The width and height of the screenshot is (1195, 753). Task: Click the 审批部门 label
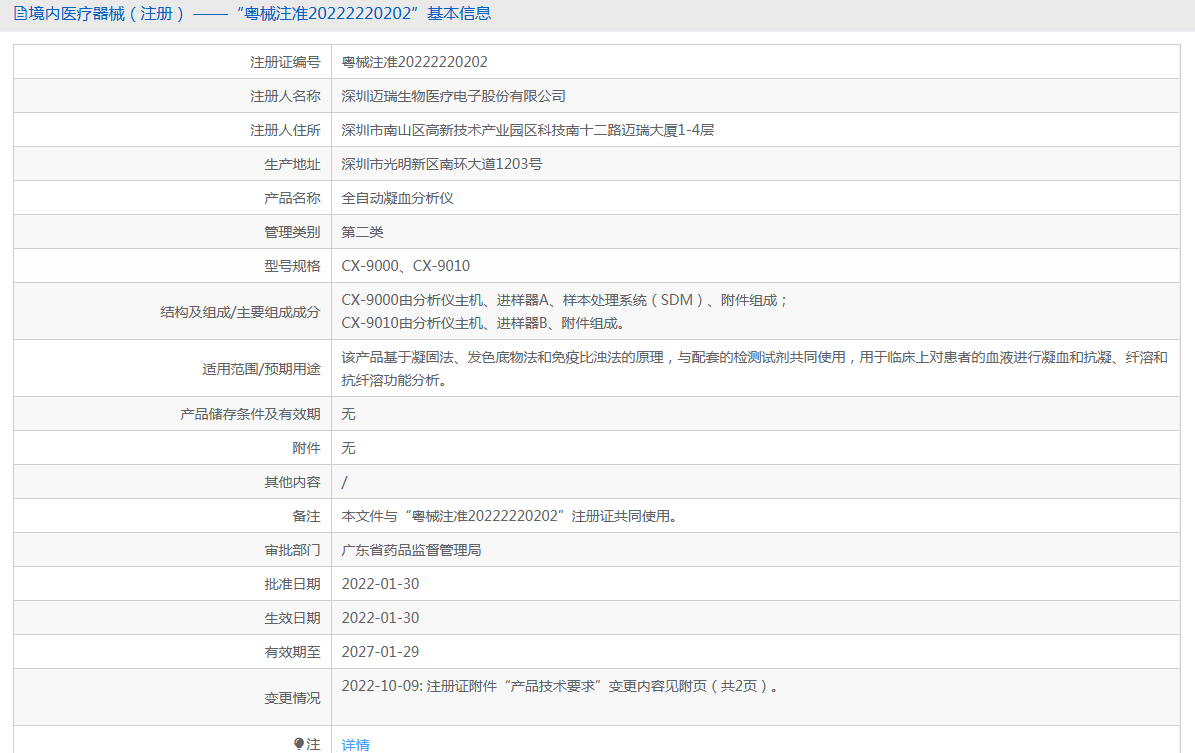click(x=293, y=550)
